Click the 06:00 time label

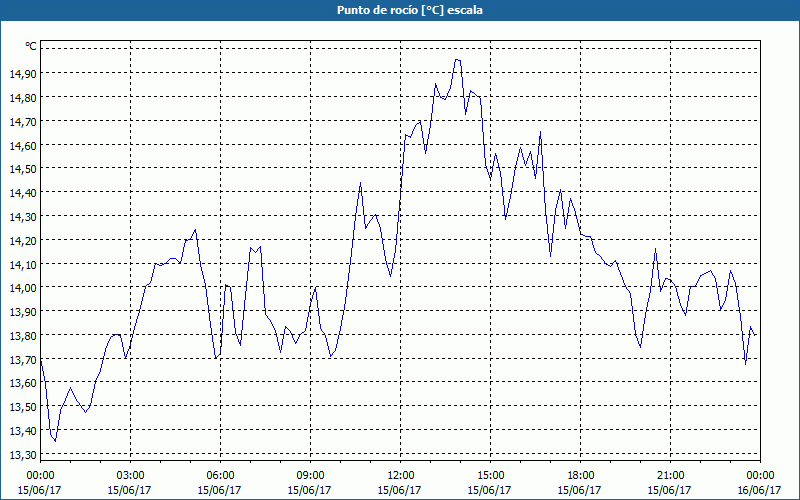click(220, 476)
